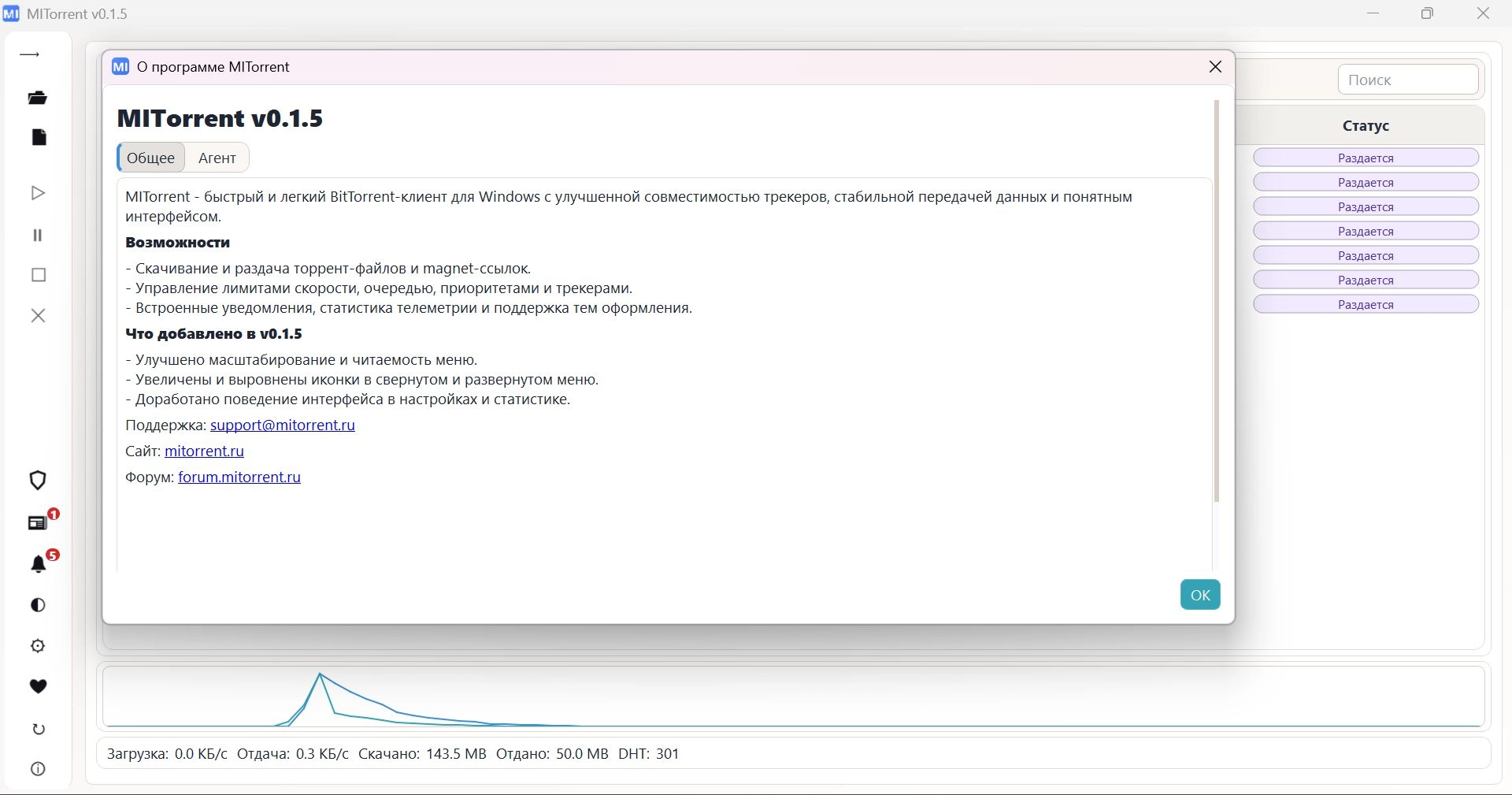Expand the sidebar menu with the arrow icon
Image resolution: width=1512 pixels, height=795 pixels.
tap(30, 54)
